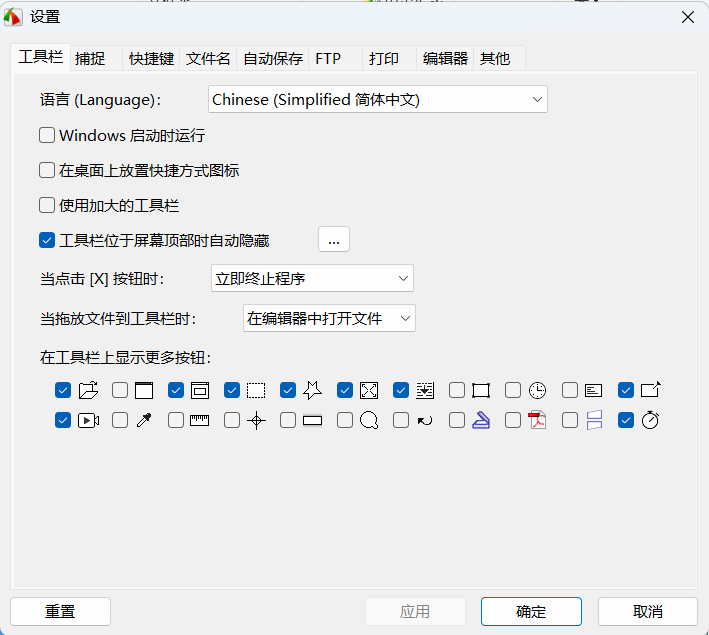Tick the box beside eyedropper icon
Viewport: 709px width, 635px height.
[x=120, y=421]
